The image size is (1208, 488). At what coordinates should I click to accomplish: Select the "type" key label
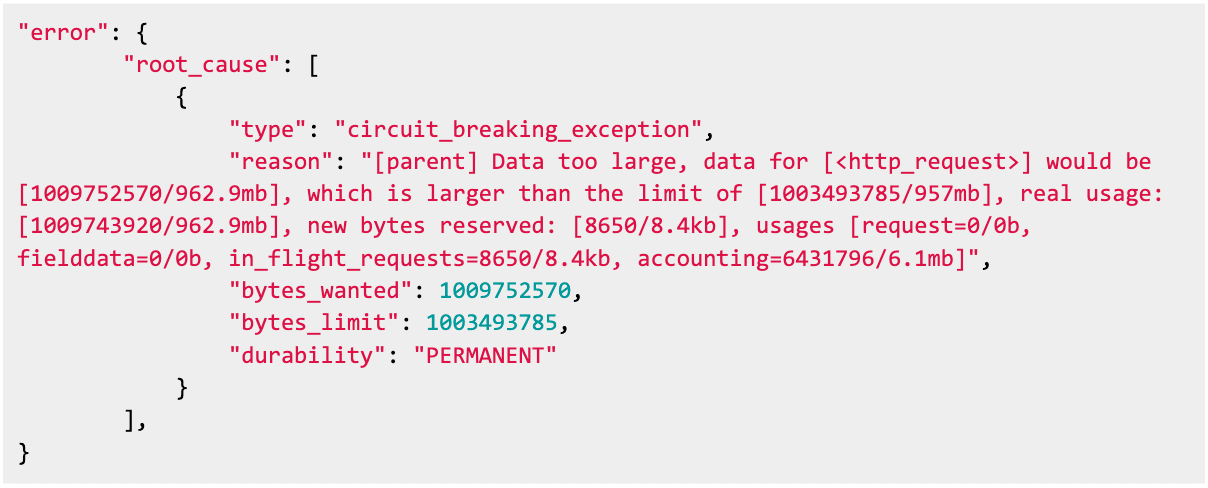tap(269, 129)
